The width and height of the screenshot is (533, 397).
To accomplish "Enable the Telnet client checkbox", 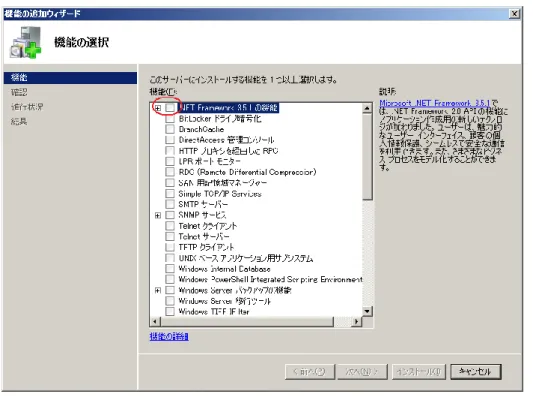I will (170, 226).
